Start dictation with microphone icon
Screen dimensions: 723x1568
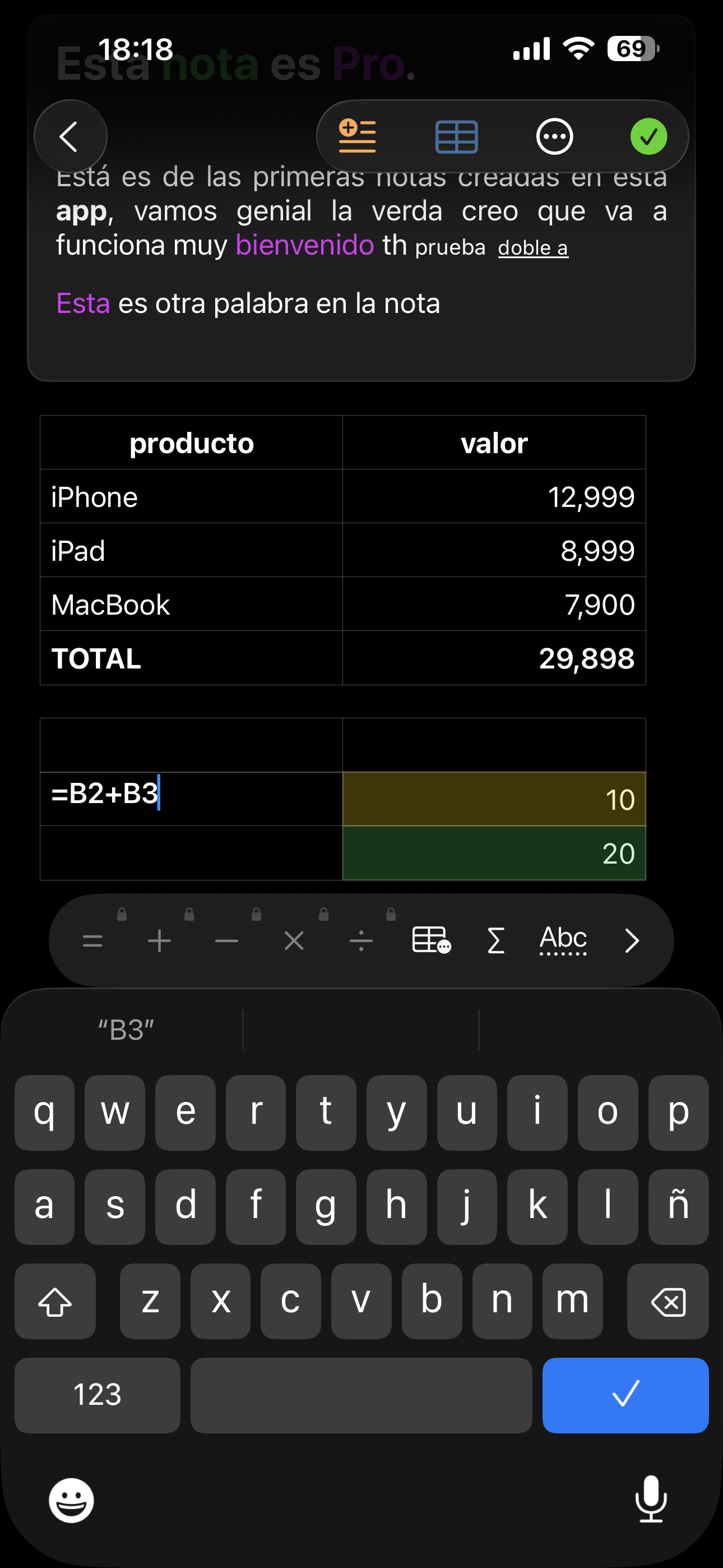point(651,1498)
